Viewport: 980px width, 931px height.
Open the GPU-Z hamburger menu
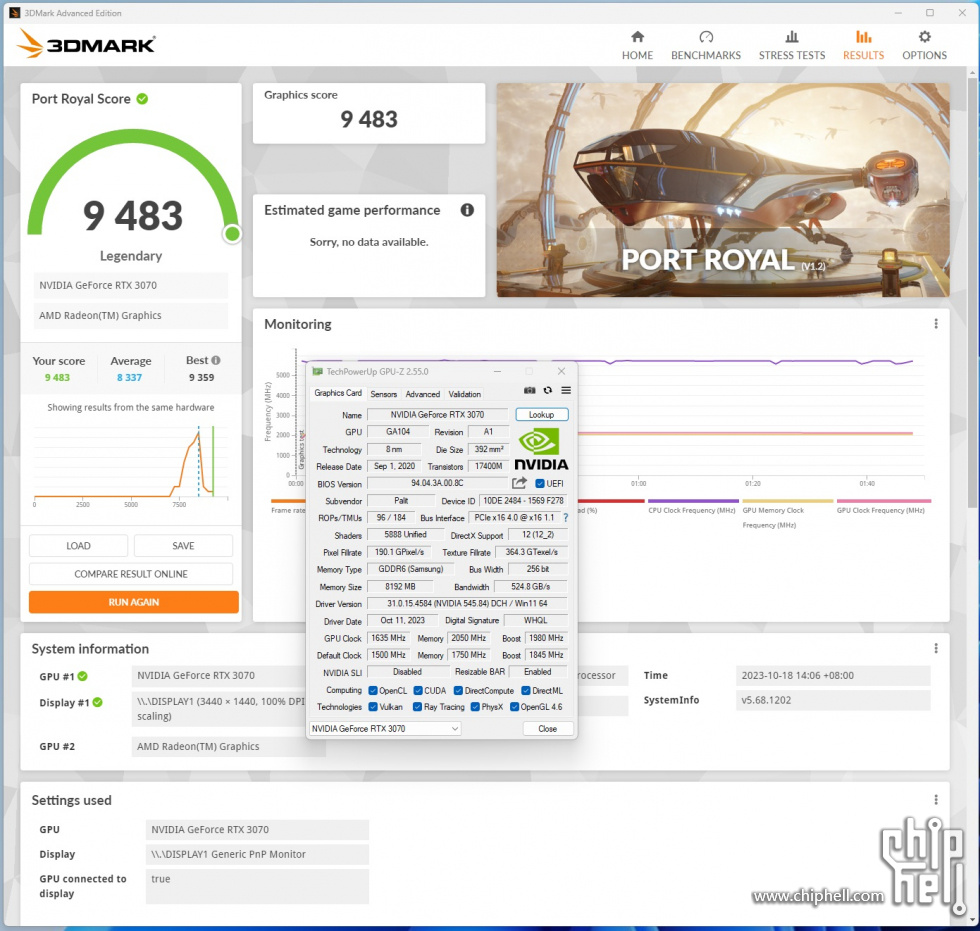click(566, 390)
